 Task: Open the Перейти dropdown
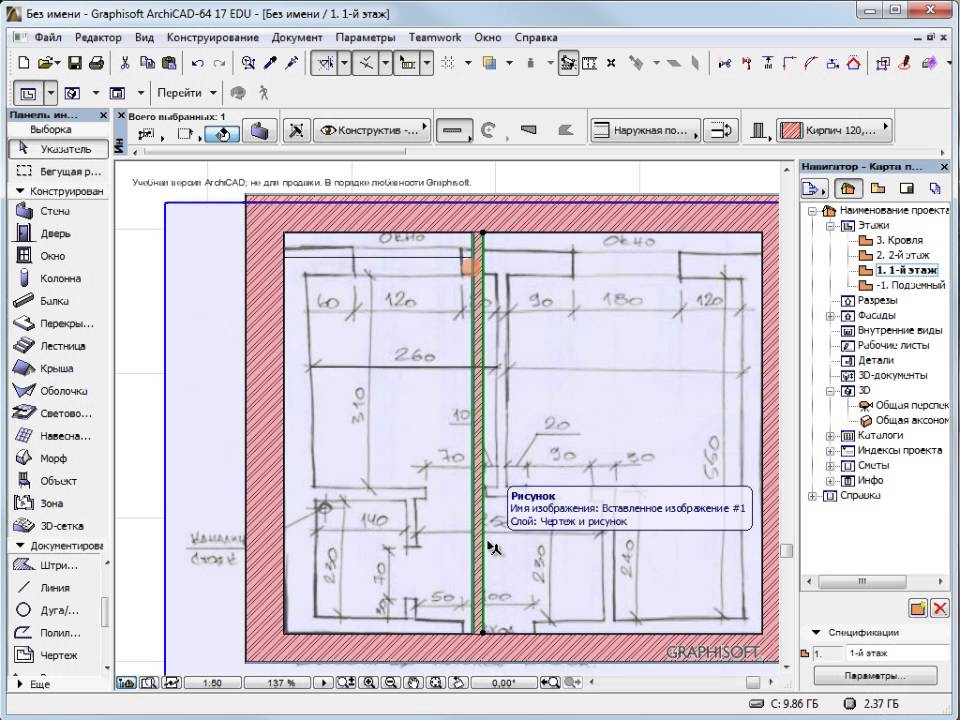(x=186, y=93)
